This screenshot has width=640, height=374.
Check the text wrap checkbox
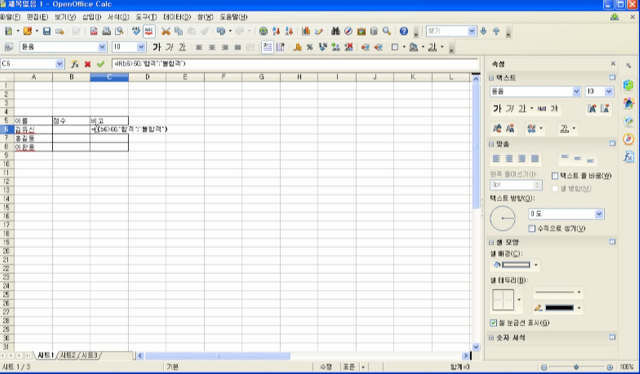pyautogui.click(x=555, y=176)
